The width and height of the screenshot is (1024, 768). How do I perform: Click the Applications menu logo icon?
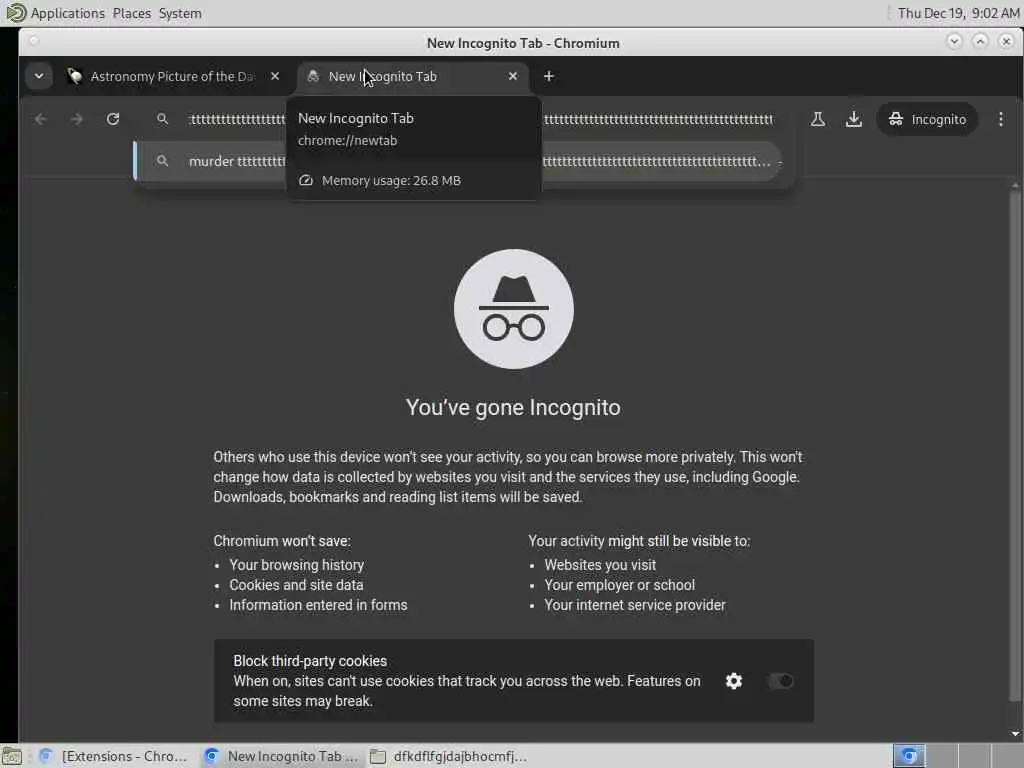tap(16, 12)
